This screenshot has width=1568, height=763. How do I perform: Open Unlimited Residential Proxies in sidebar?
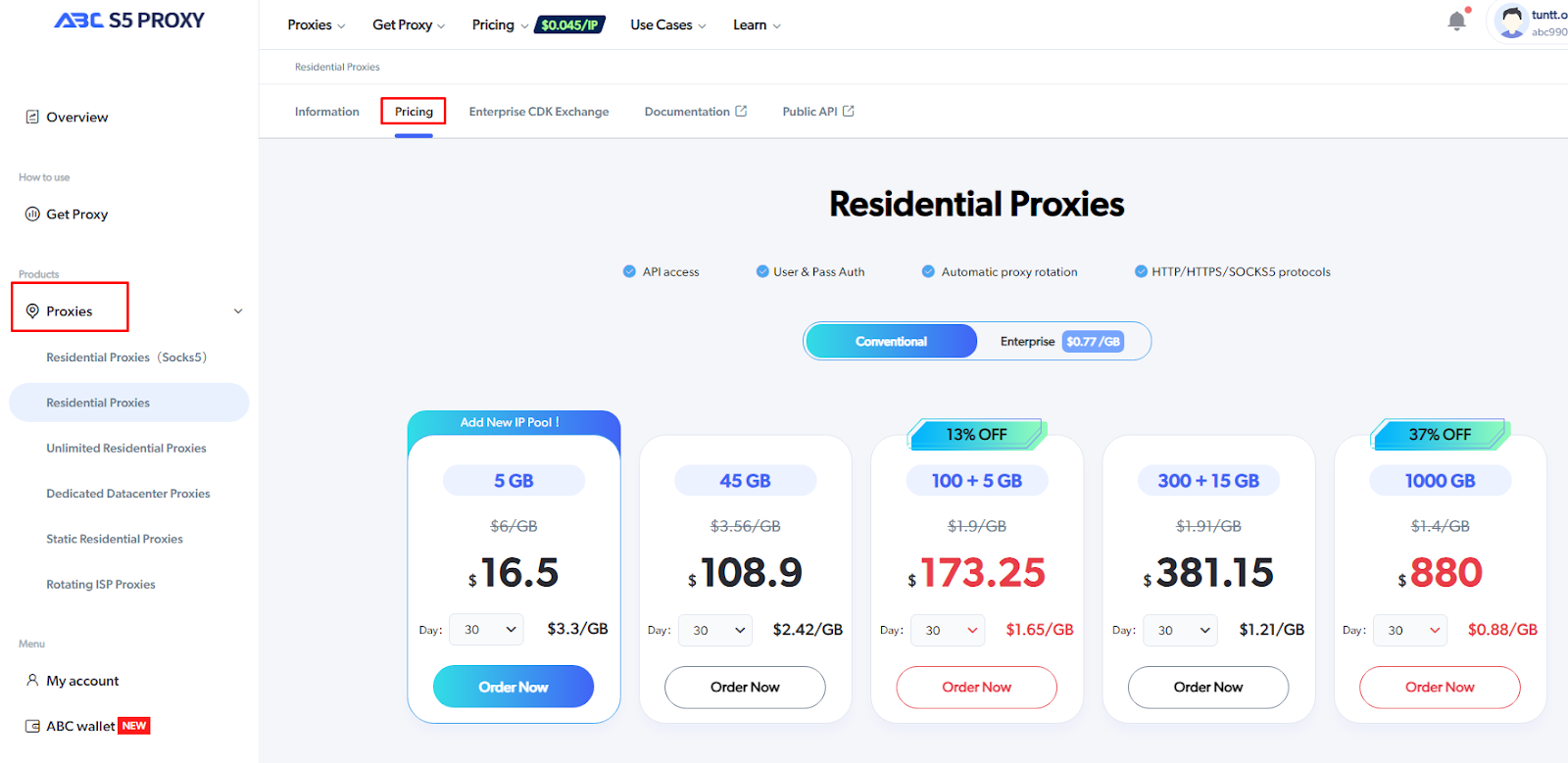[126, 448]
